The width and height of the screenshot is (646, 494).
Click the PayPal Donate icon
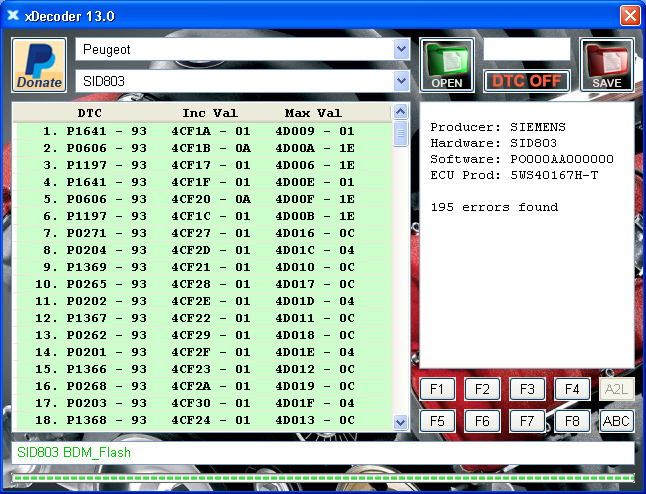point(39,65)
